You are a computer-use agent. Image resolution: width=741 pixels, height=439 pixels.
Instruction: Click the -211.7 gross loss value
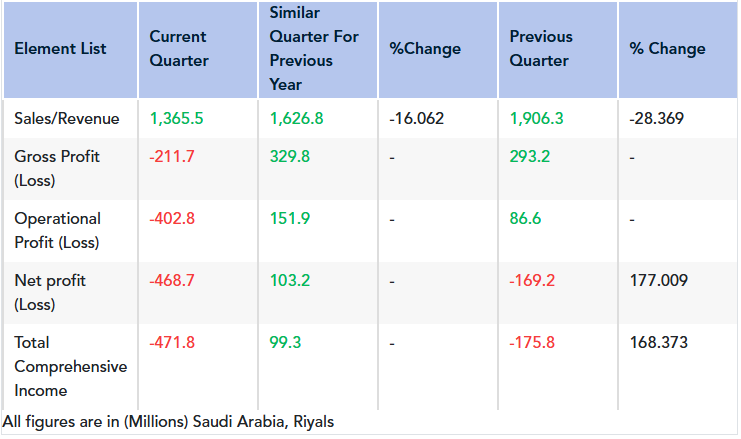click(x=170, y=157)
